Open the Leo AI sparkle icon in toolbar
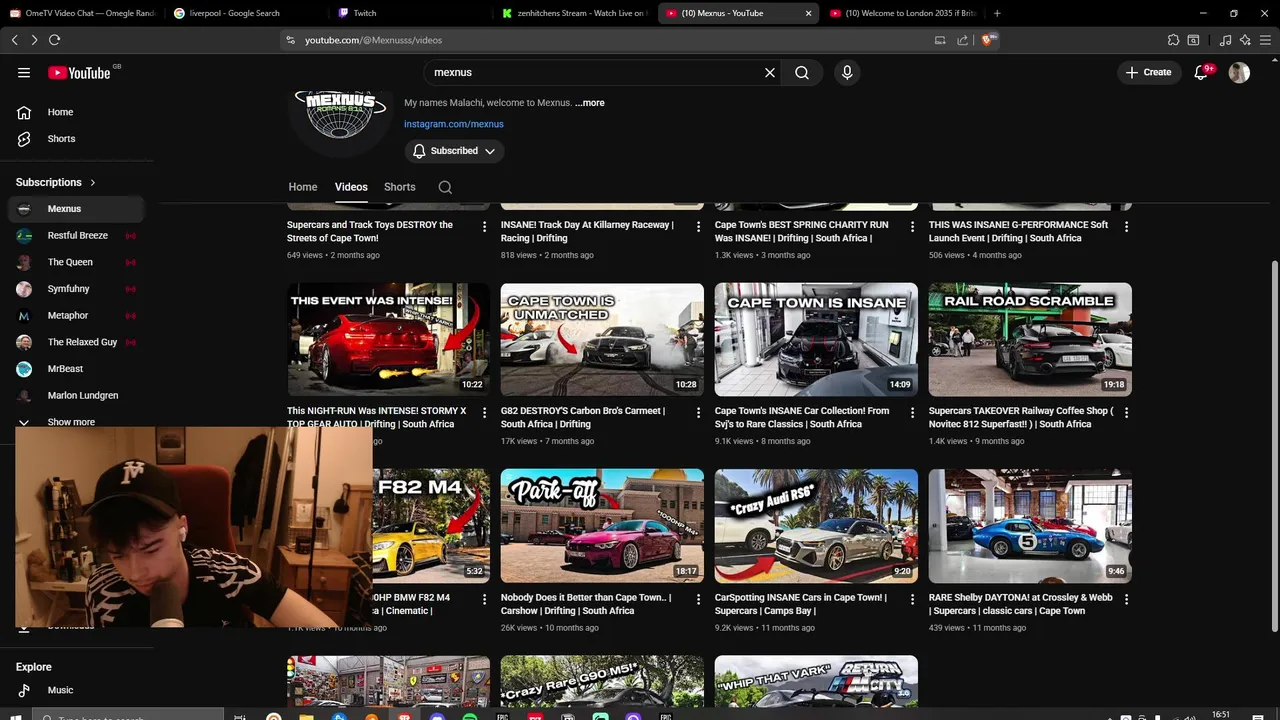The width and height of the screenshot is (1280, 720). (1245, 40)
